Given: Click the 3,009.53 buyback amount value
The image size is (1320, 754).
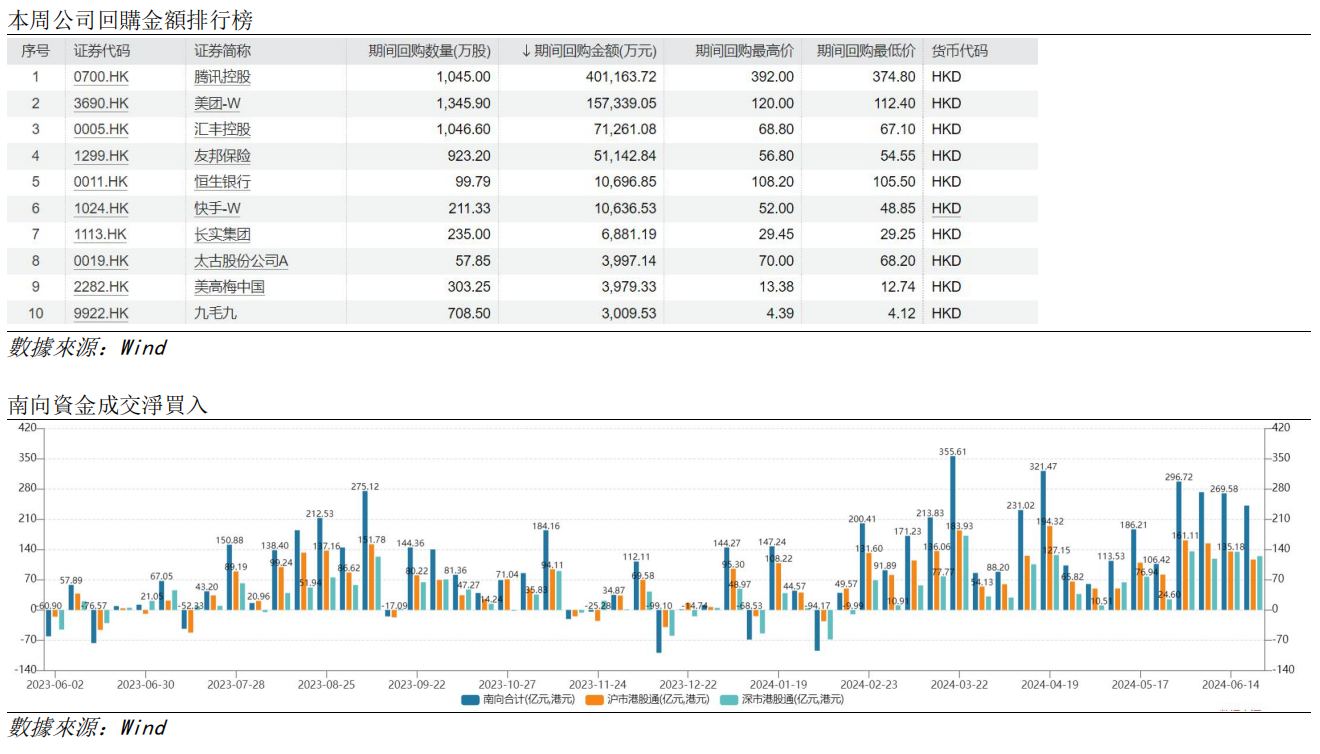Looking at the screenshot, I should pos(629,313).
